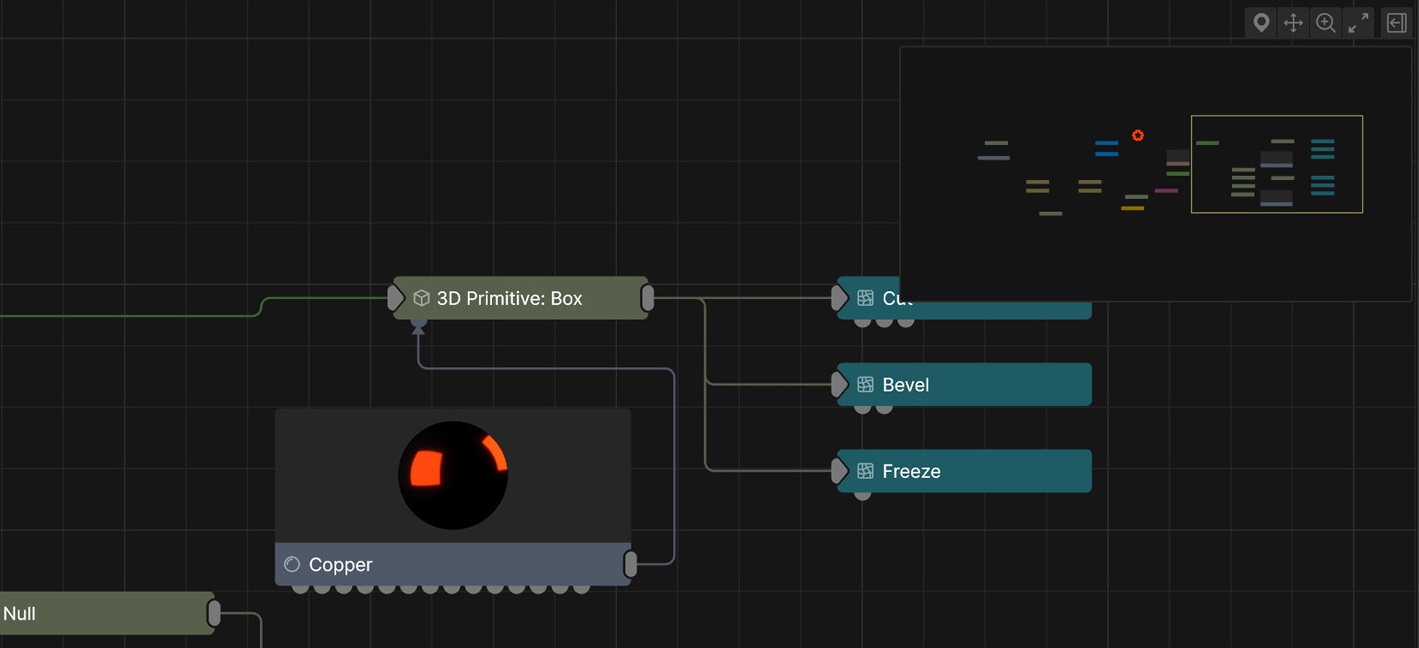Click the cube icon on 3D Primitive: Box node

point(420,297)
